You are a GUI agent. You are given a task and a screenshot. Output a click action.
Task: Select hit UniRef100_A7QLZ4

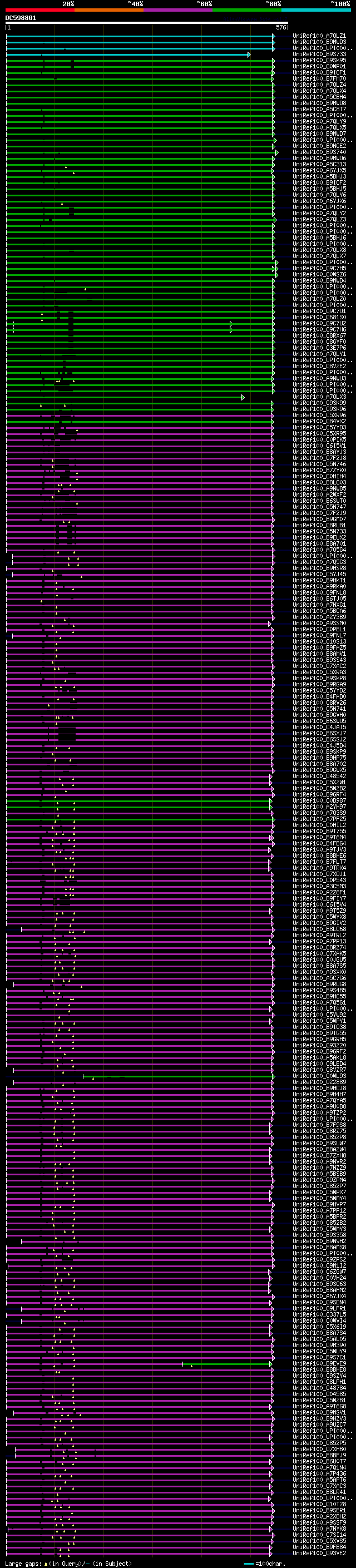click(x=319, y=85)
